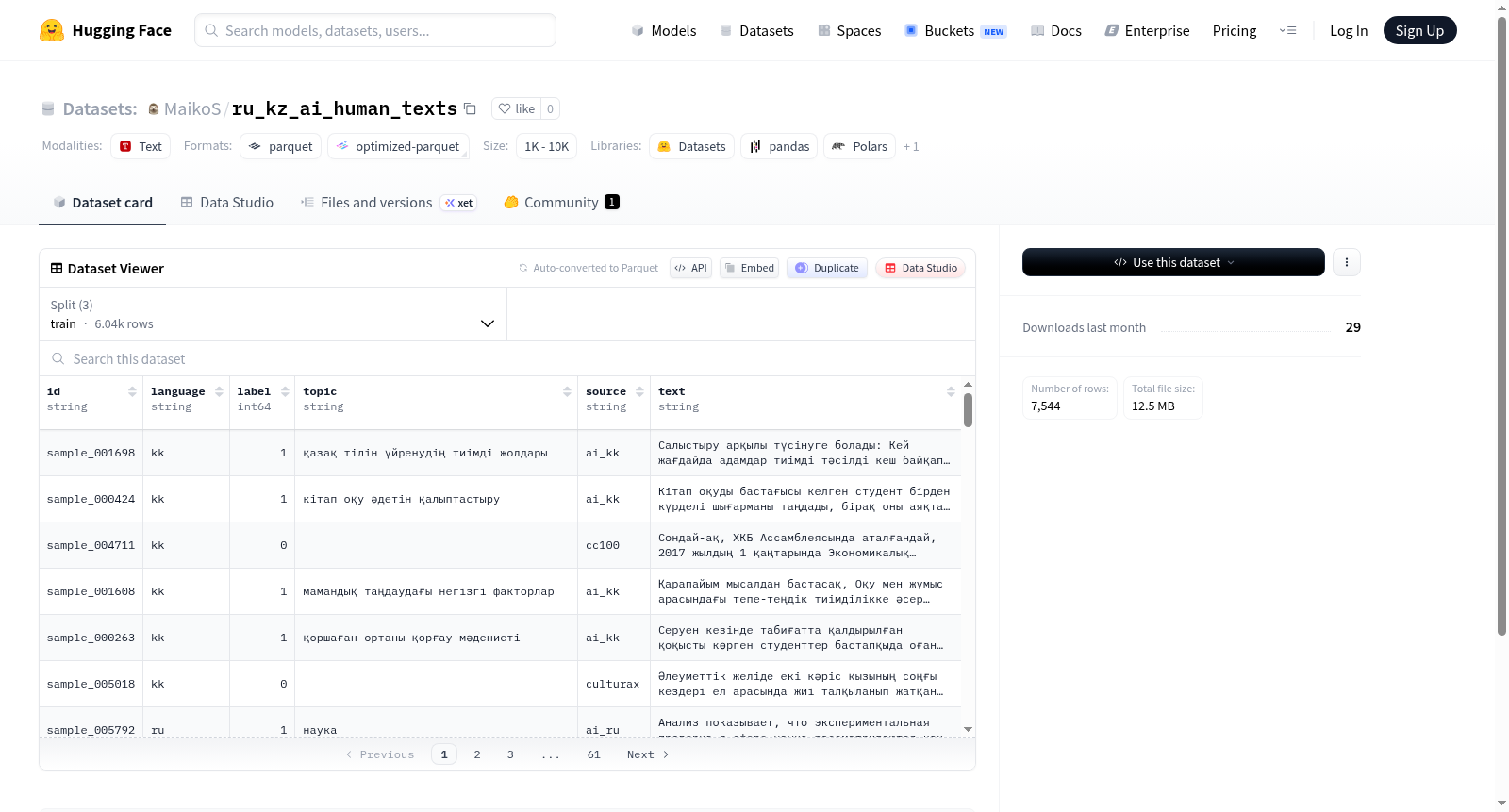This screenshot has height=812, width=1509.
Task: Select row sample_001698 id cell
Action: pyautogui.click(x=91, y=453)
